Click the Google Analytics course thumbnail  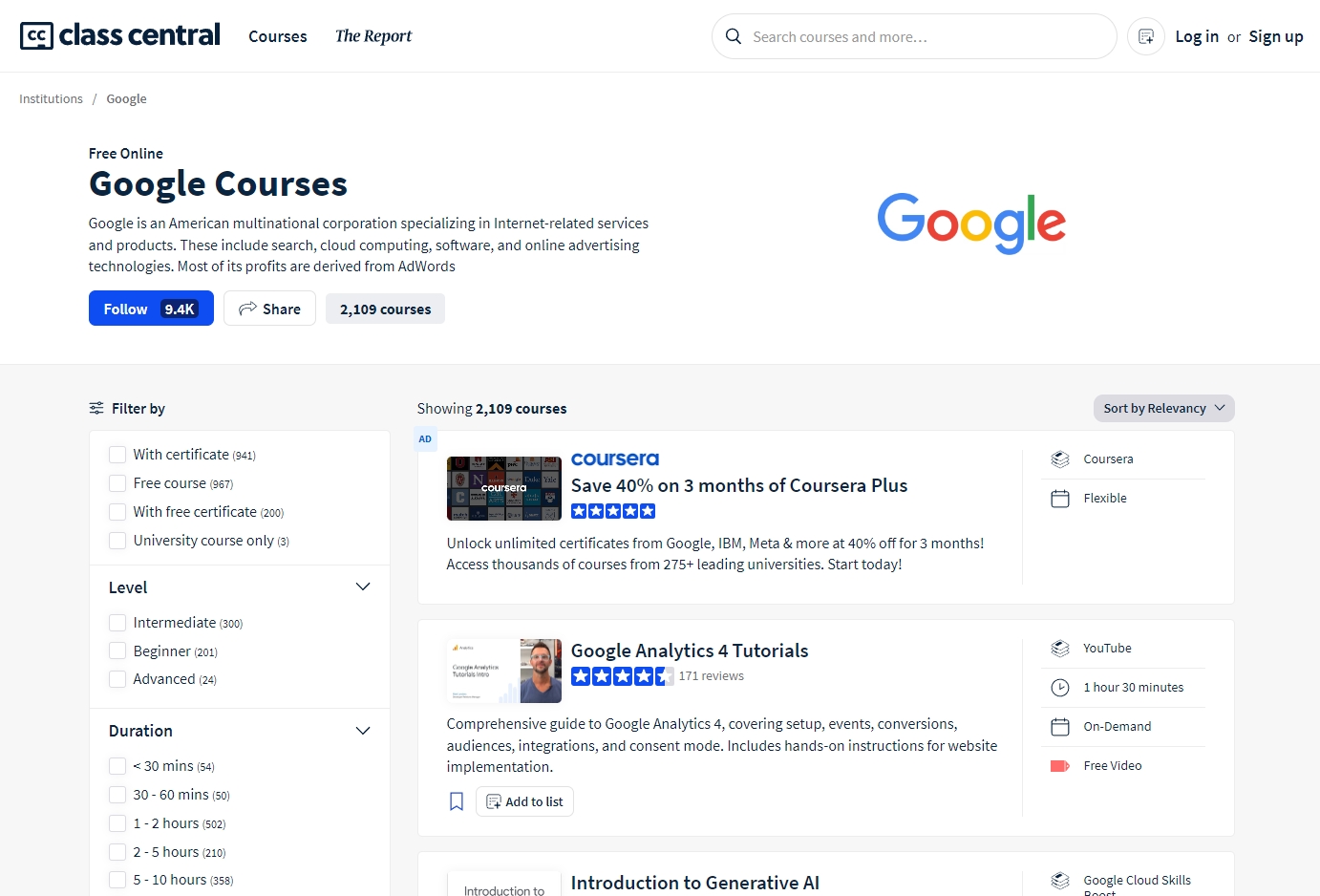click(x=504, y=671)
